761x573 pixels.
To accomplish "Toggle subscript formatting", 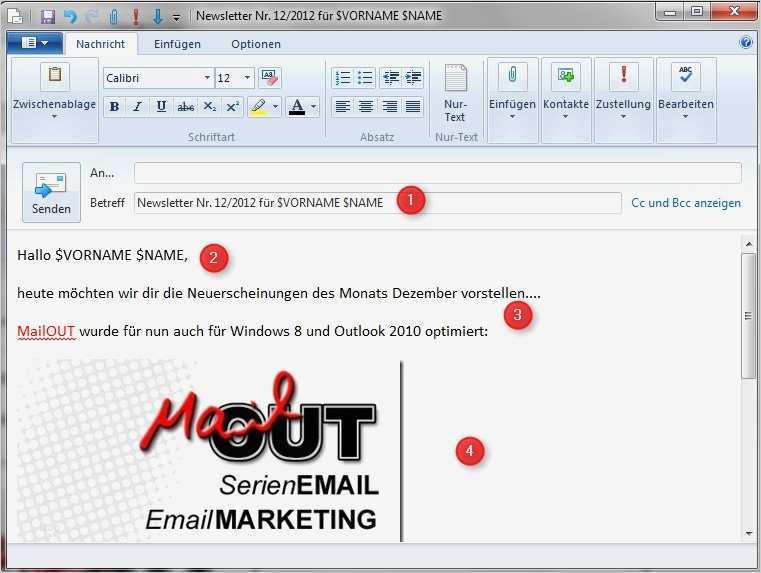I will pos(209,106).
